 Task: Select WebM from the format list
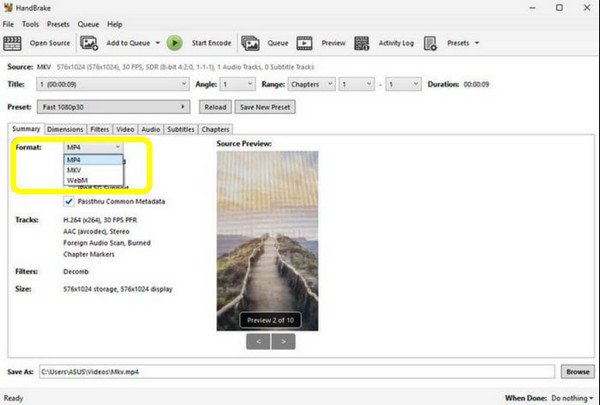93,180
